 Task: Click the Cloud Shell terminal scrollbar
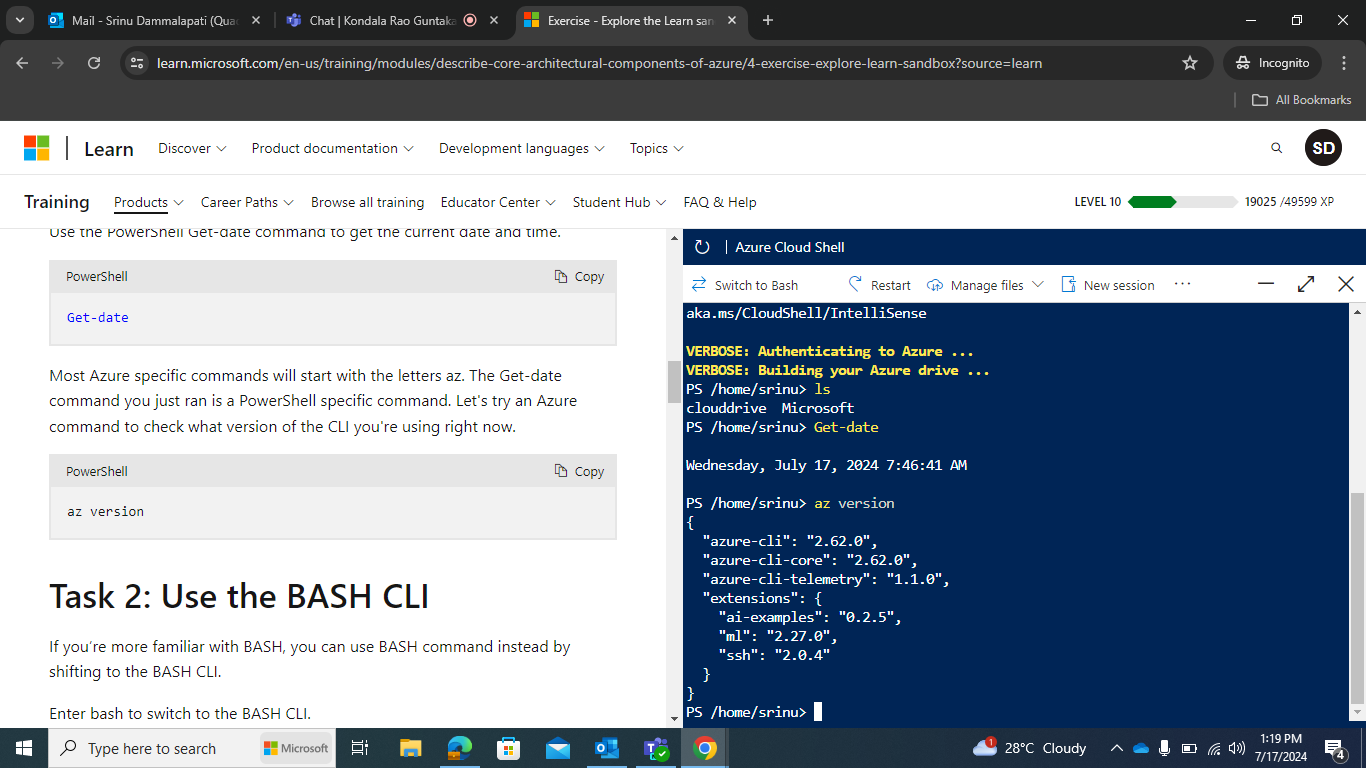click(1357, 599)
